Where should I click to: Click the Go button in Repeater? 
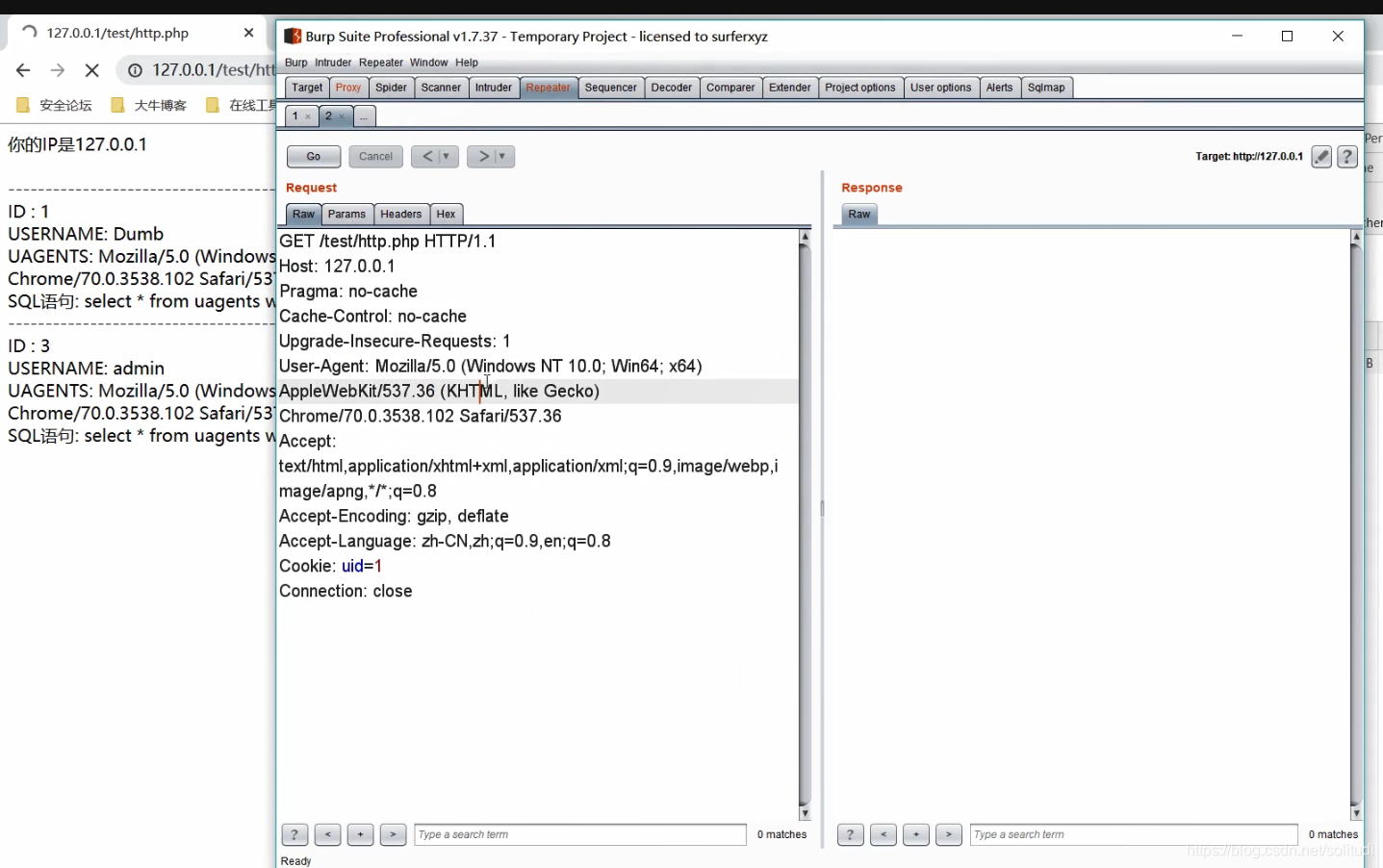click(314, 156)
